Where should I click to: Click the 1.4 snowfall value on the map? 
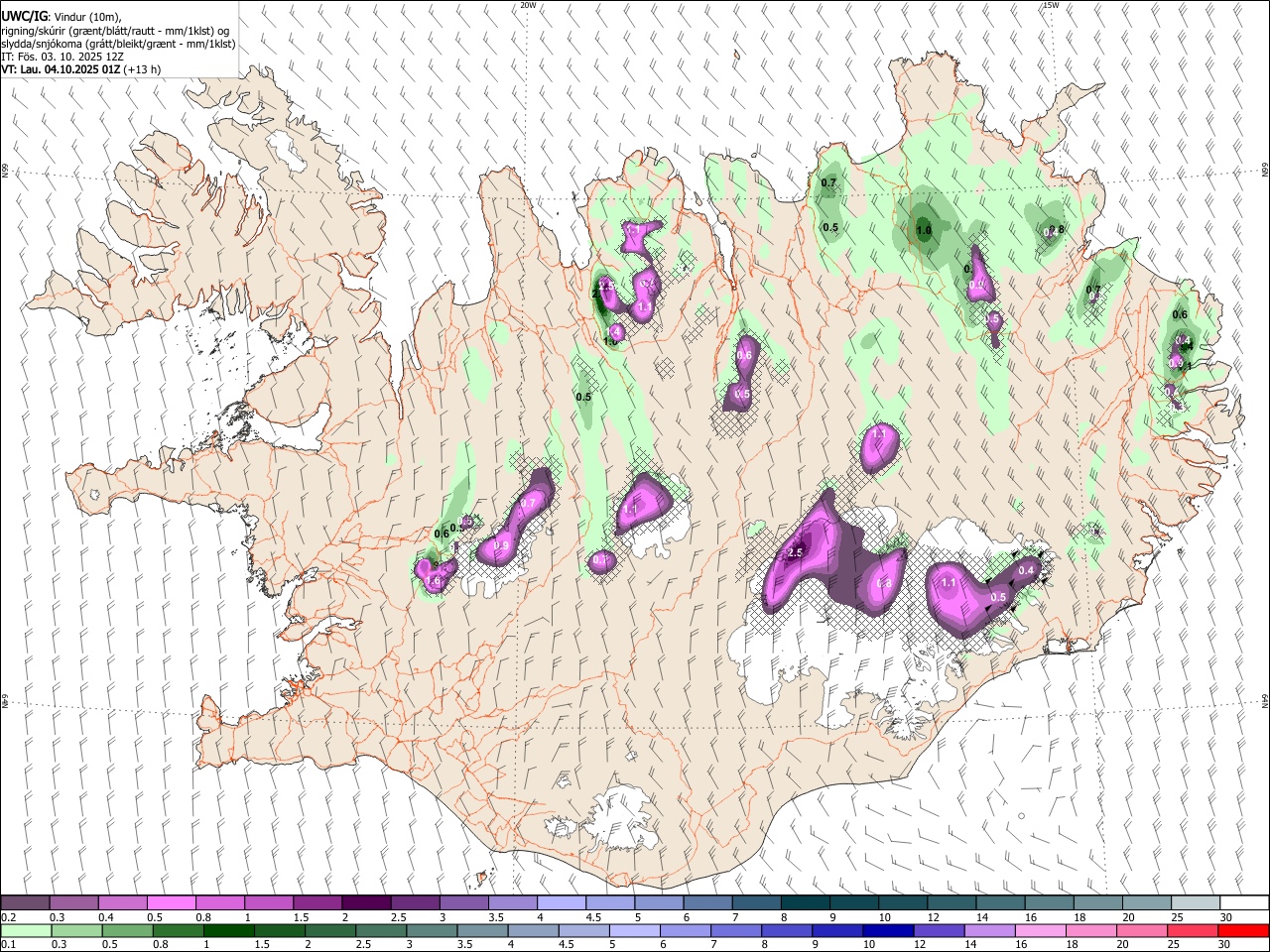(615, 332)
